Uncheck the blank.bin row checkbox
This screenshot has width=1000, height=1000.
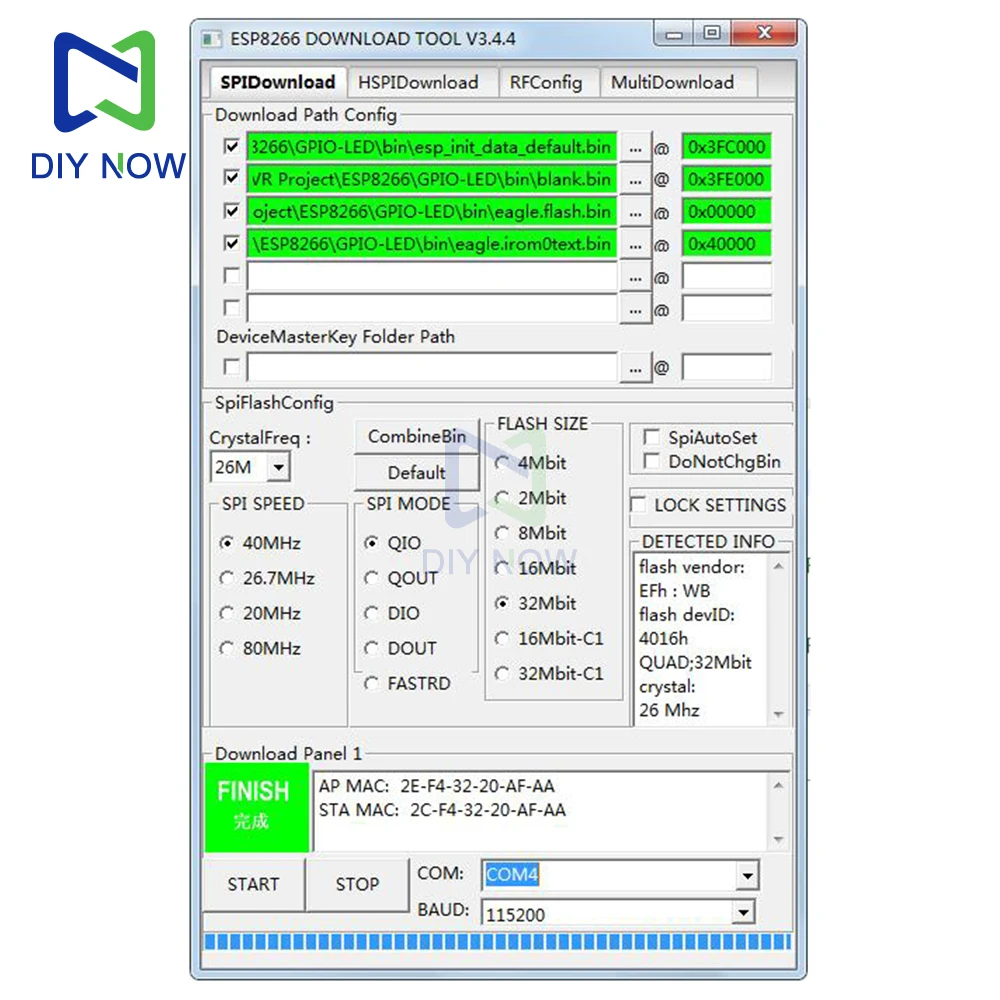coord(232,178)
